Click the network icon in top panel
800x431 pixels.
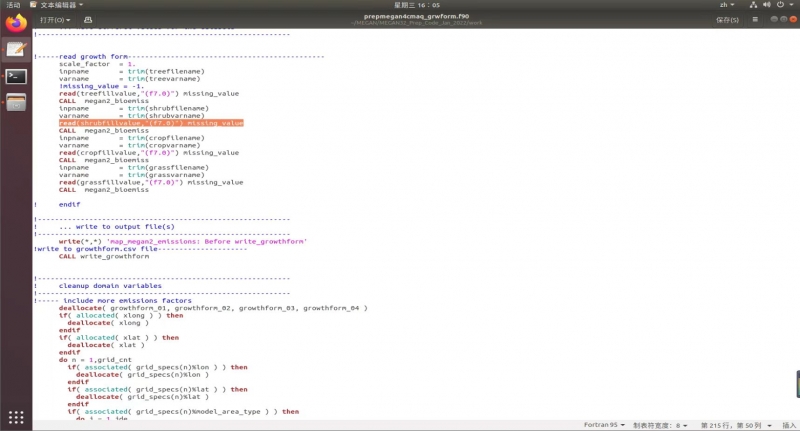752,5
